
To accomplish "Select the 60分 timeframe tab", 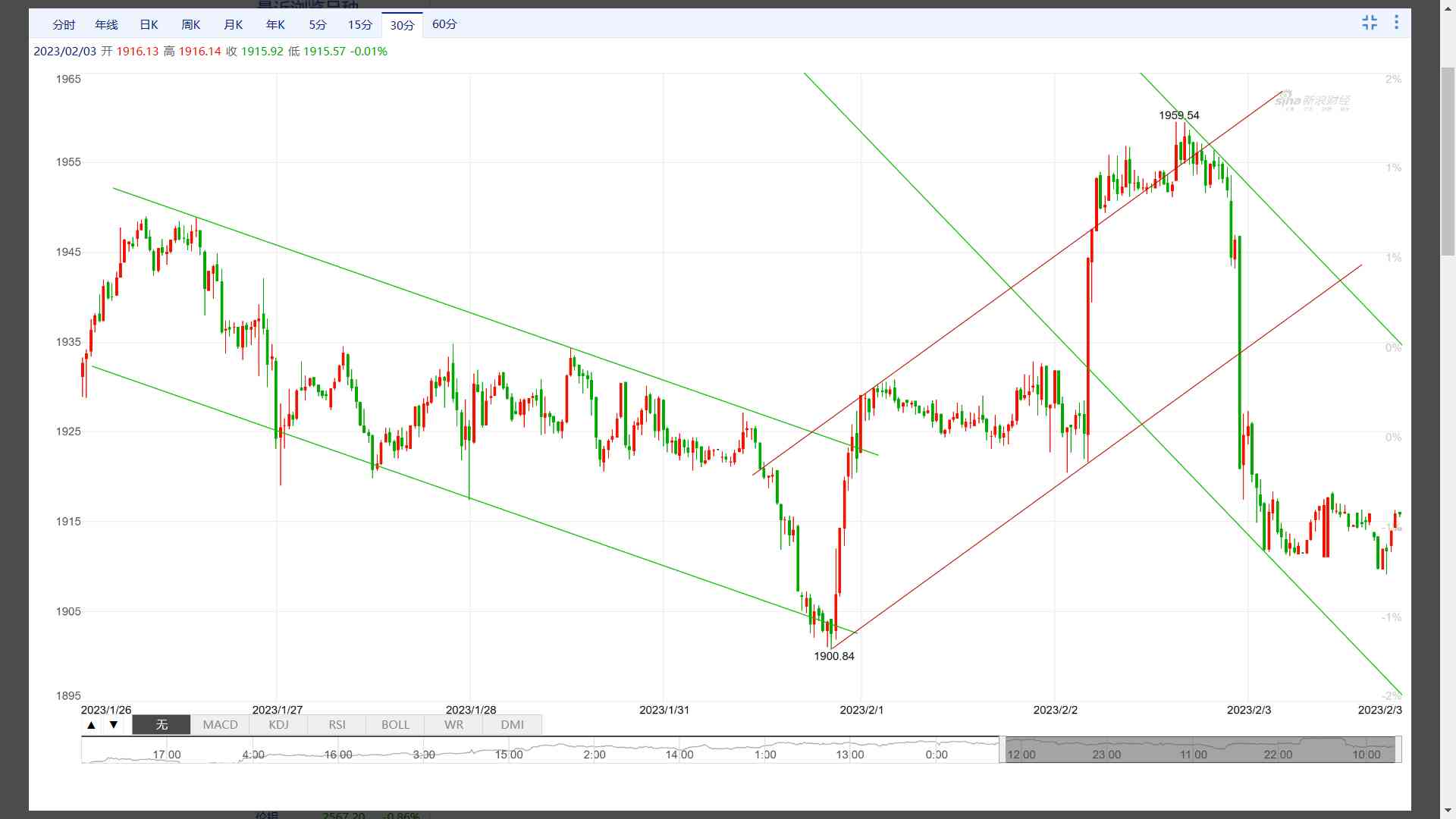I will click(444, 24).
